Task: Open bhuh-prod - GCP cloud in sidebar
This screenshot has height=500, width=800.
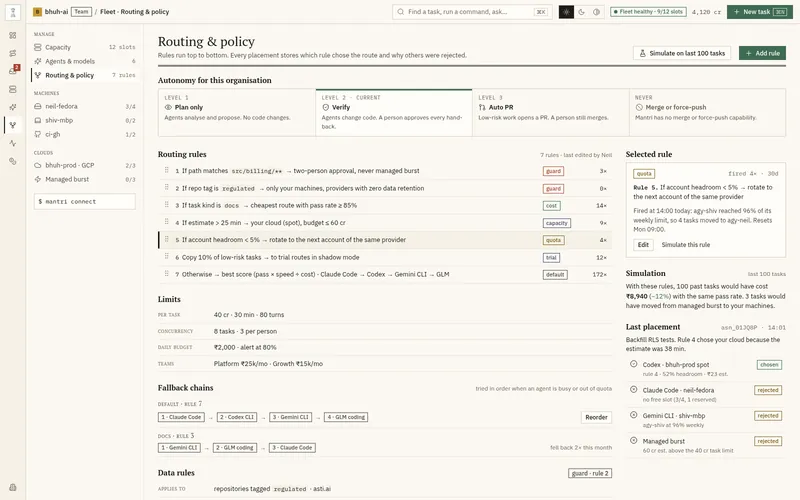Action: 85,165
